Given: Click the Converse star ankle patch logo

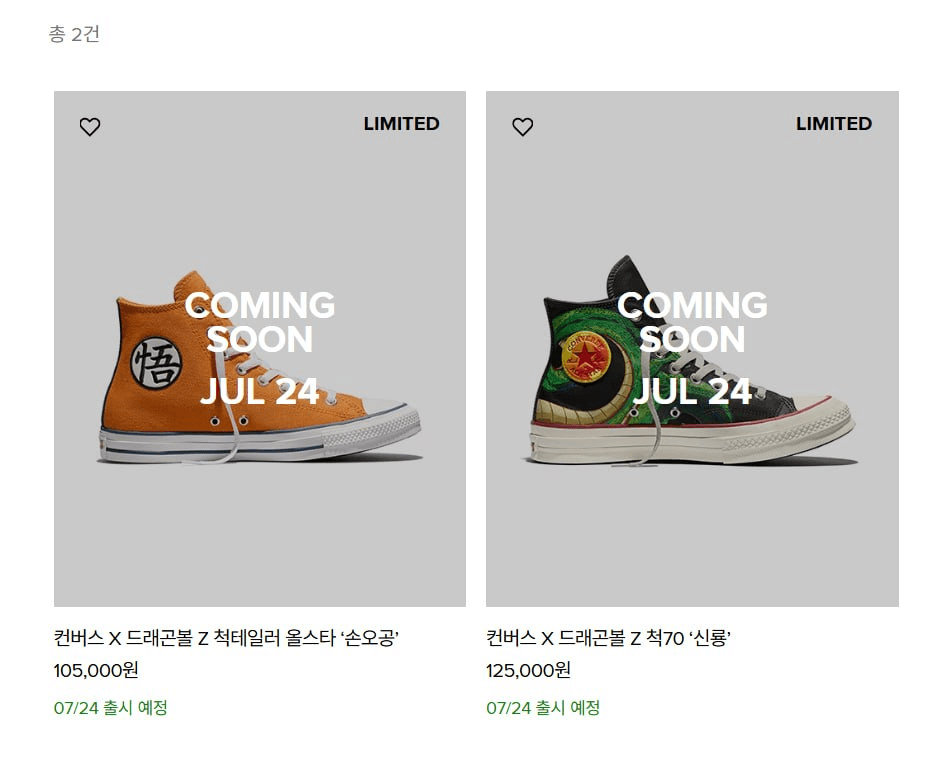Looking at the screenshot, I should (586, 356).
